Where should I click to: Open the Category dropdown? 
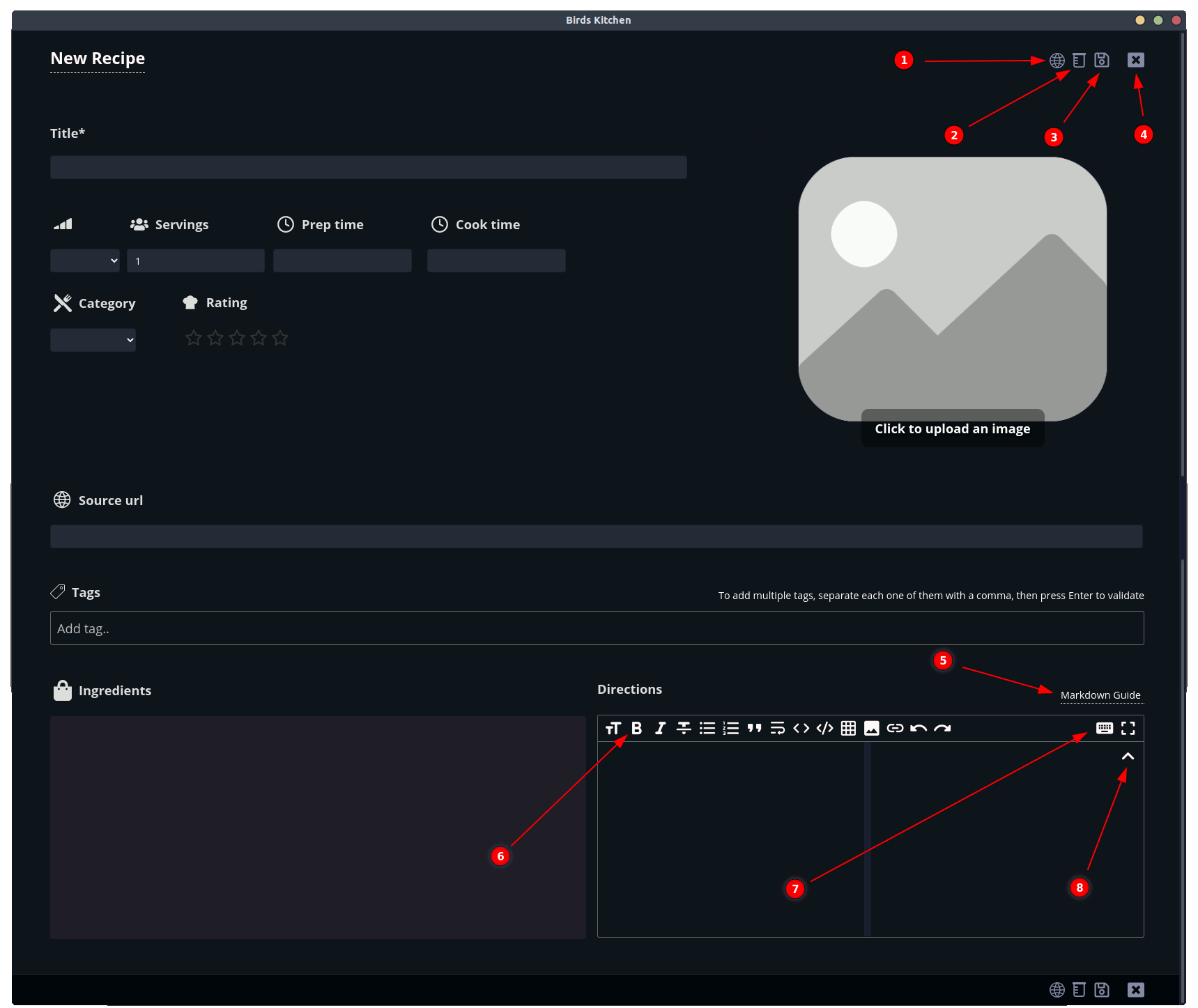click(x=93, y=340)
